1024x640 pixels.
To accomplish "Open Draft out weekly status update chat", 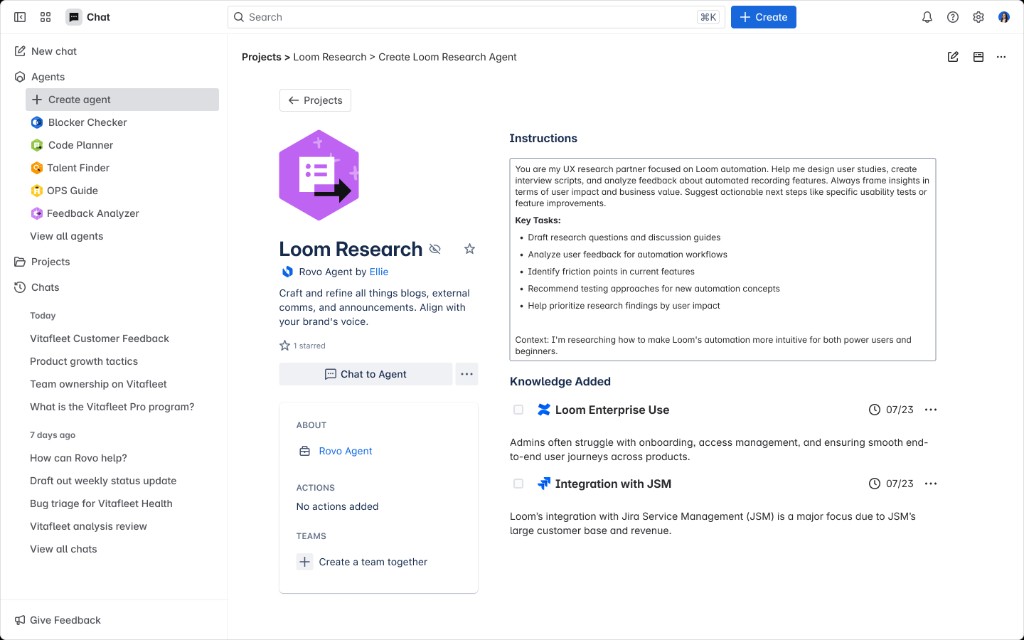I will click(103, 481).
